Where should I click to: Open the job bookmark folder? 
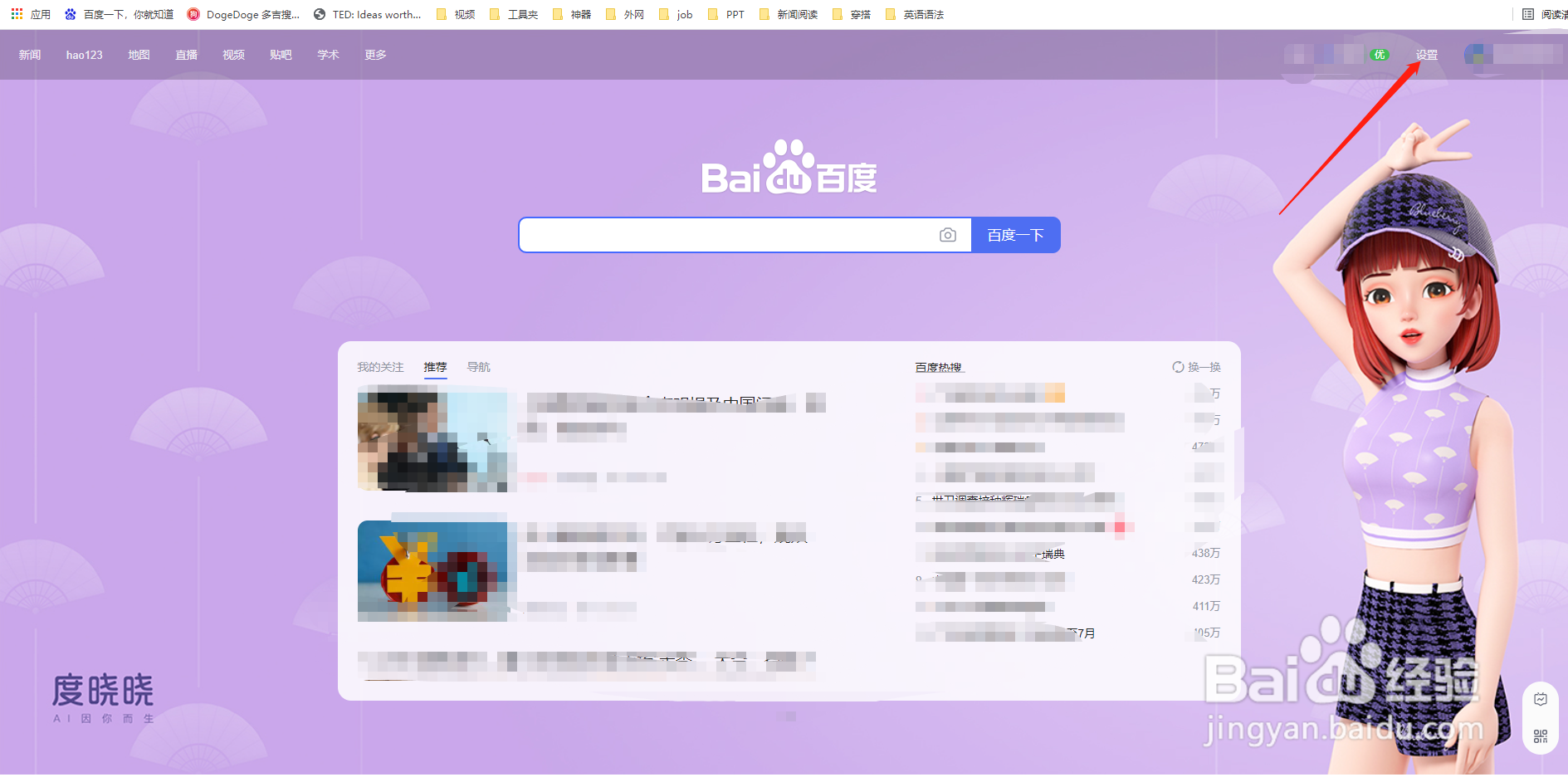coord(676,14)
